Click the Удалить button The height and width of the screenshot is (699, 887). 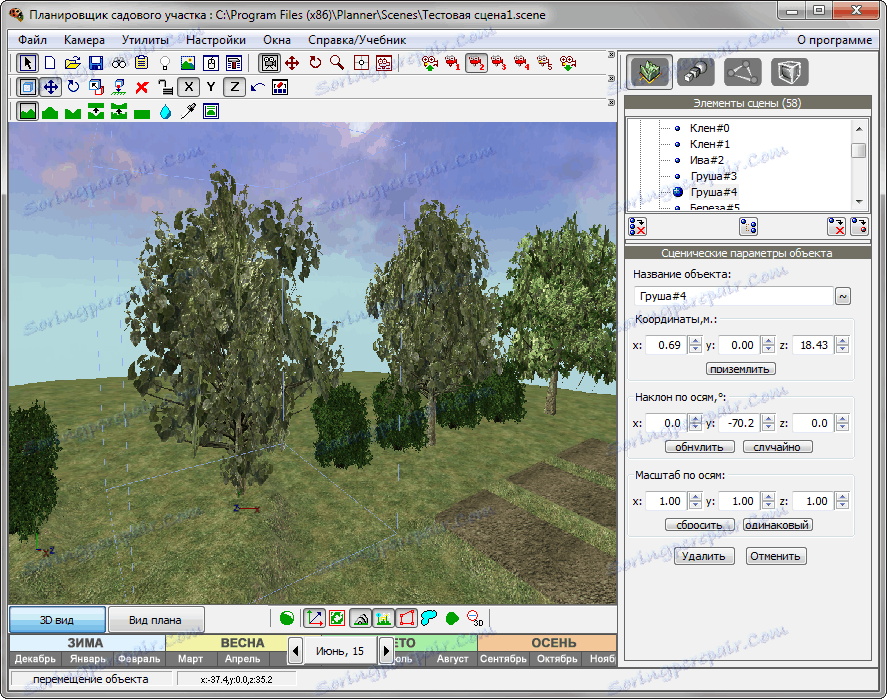704,556
